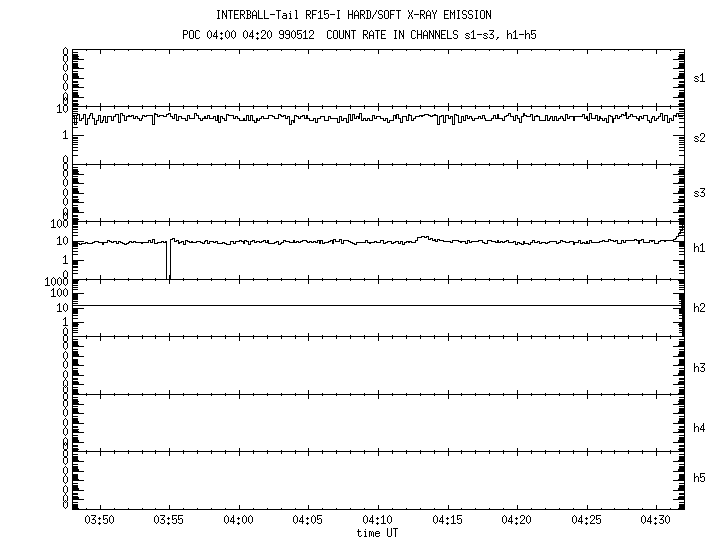Click the 04:10 time tick label

[x=378, y=521]
